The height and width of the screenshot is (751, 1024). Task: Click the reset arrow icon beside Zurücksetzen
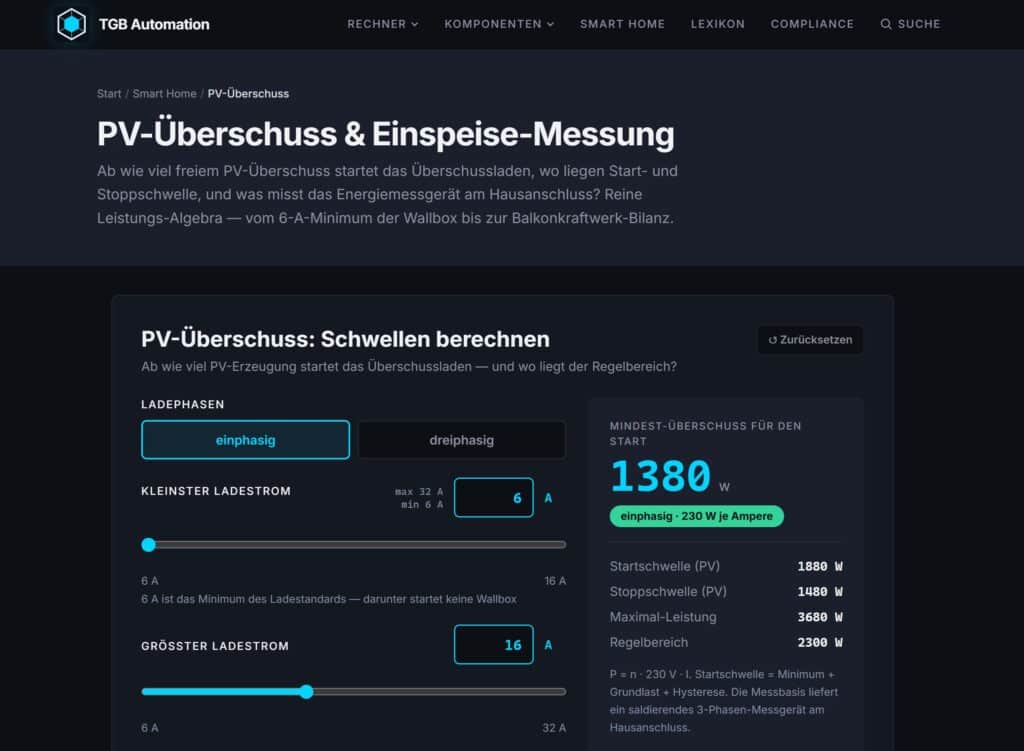[773, 340]
